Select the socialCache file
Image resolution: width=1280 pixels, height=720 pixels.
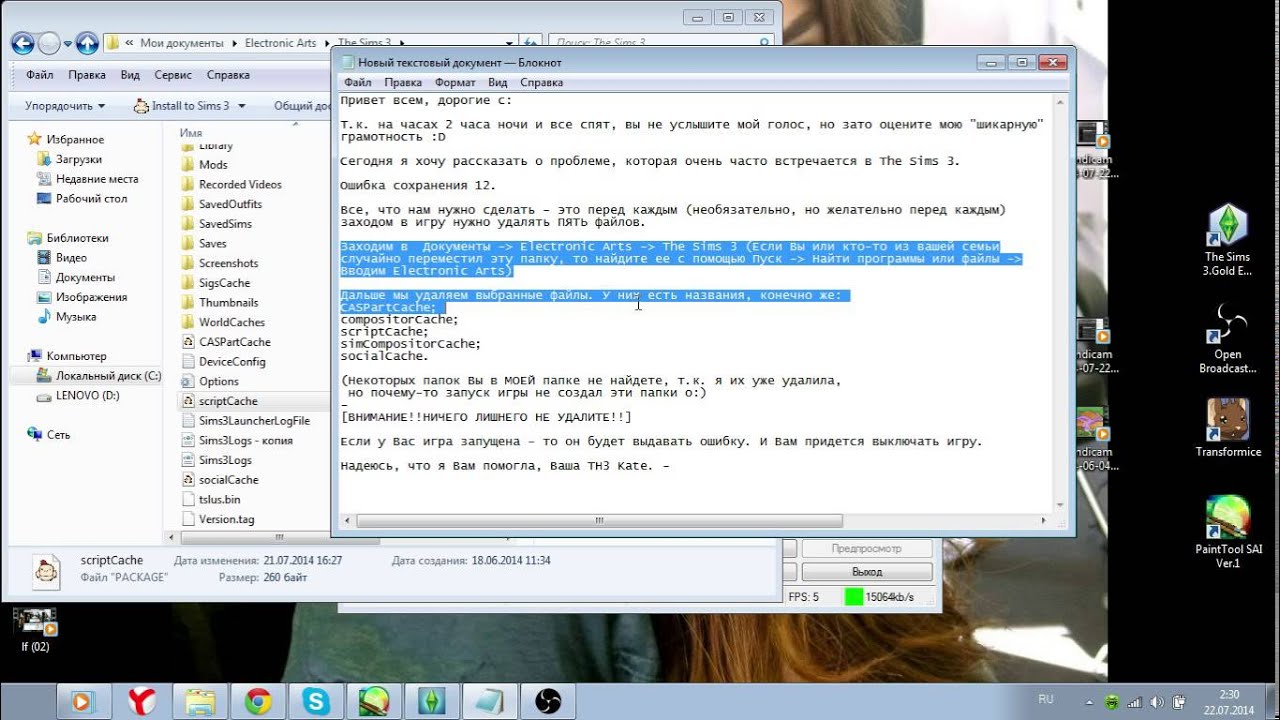(228, 480)
